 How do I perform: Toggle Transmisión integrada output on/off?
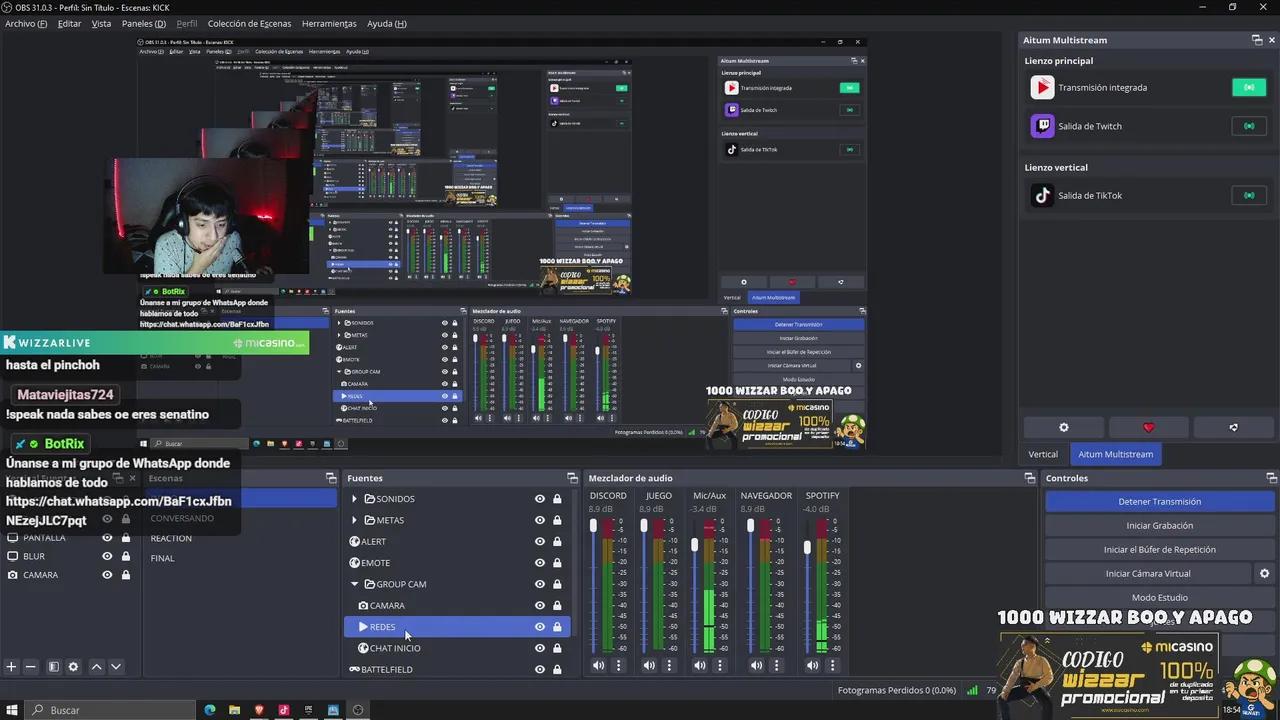point(1249,88)
